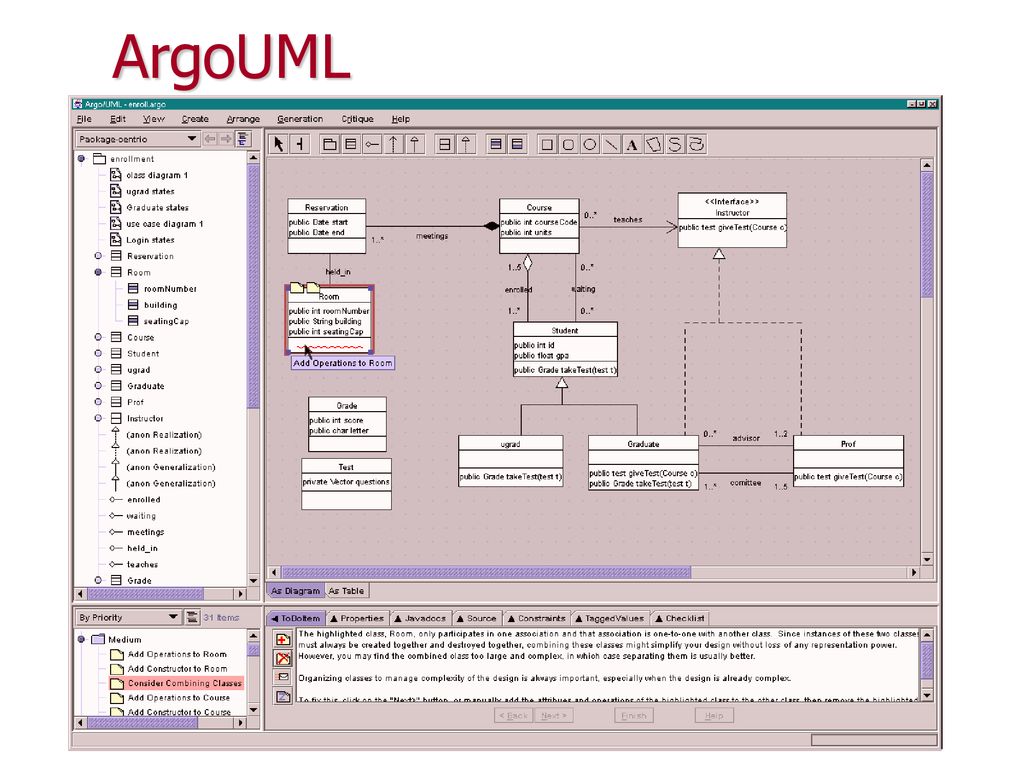Click the Finish button
Image resolution: width=1024 pixels, height=768 pixels.
[633, 716]
